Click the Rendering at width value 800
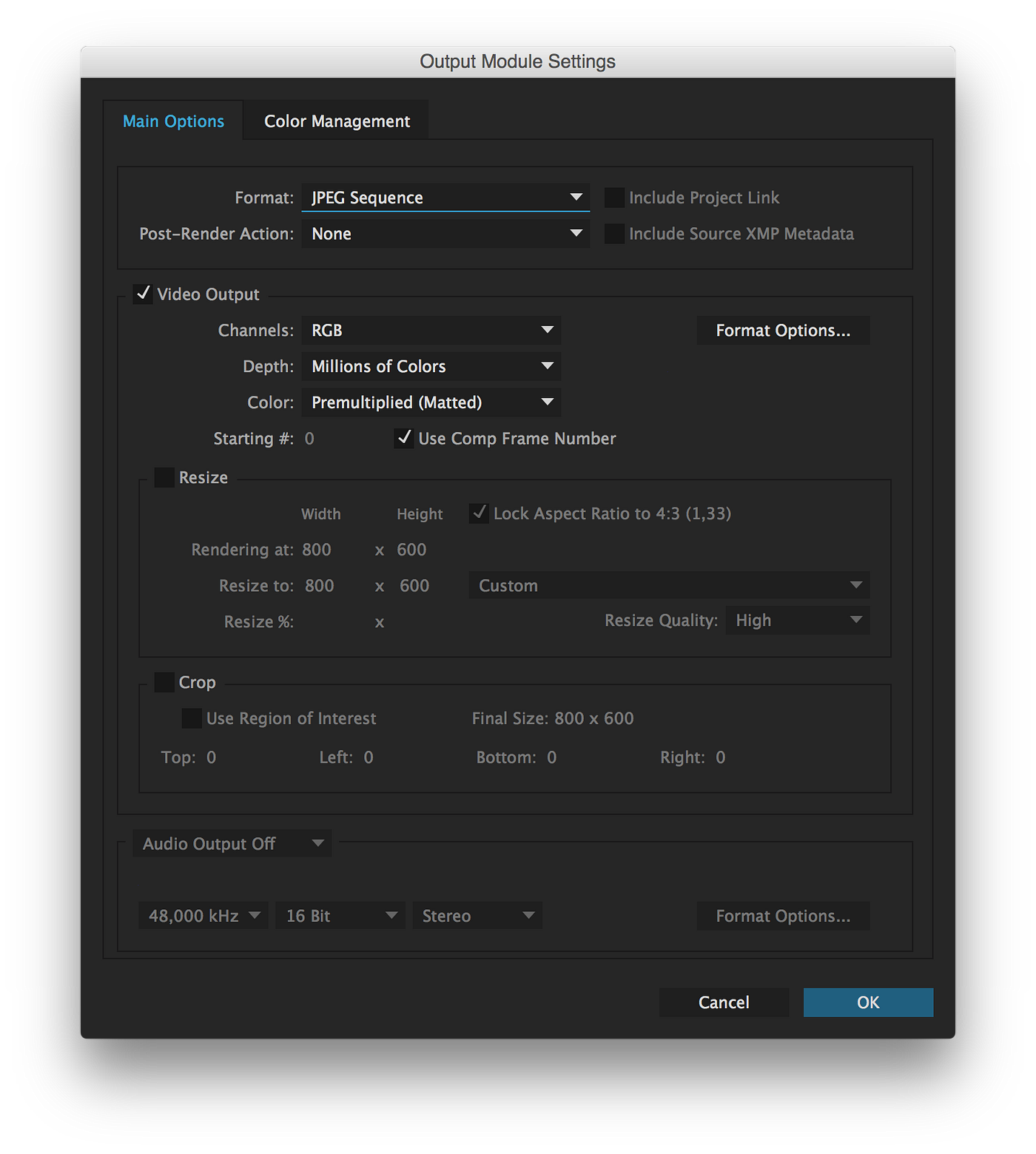The image size is (1036, 1154). click(317, 550)
